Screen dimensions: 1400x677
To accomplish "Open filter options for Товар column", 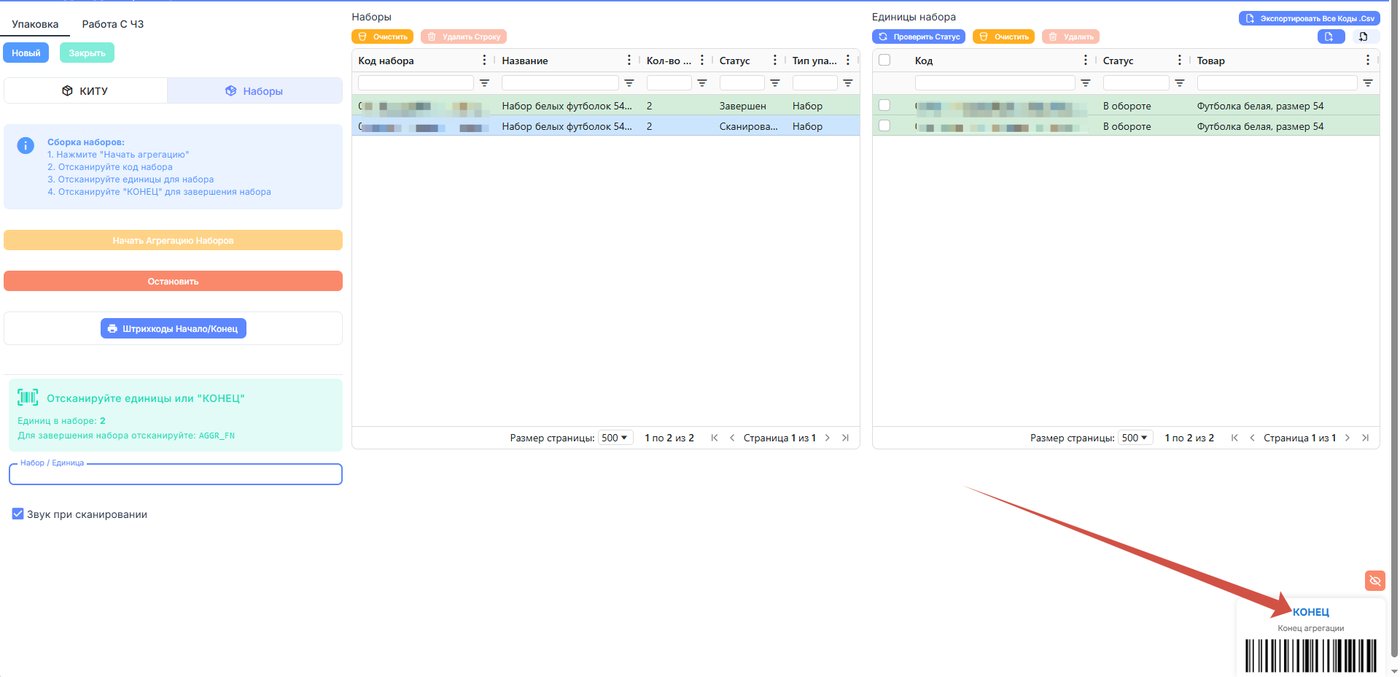I will coord(1368,83).
